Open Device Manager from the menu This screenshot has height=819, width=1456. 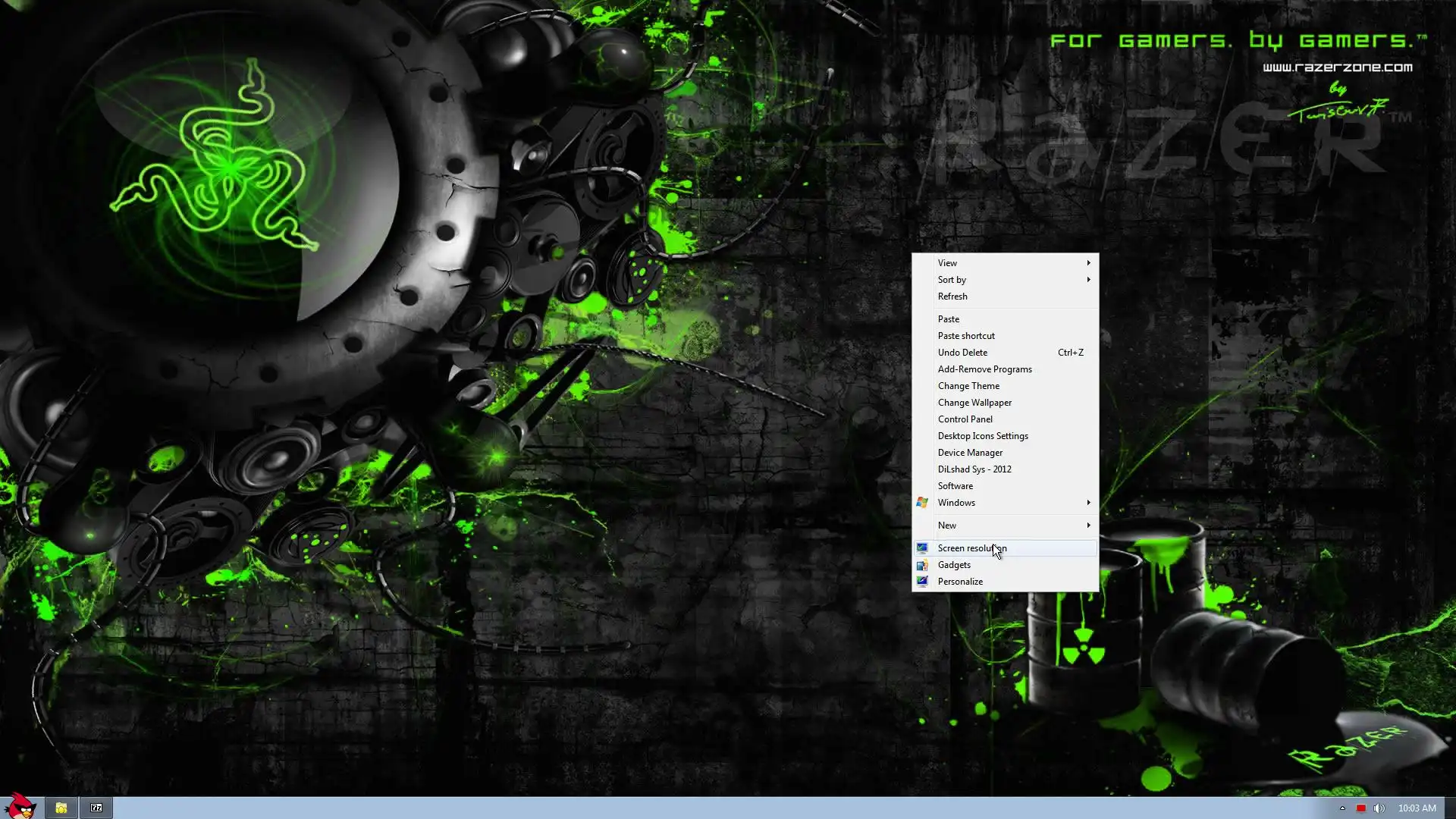[x=970, y=453]
